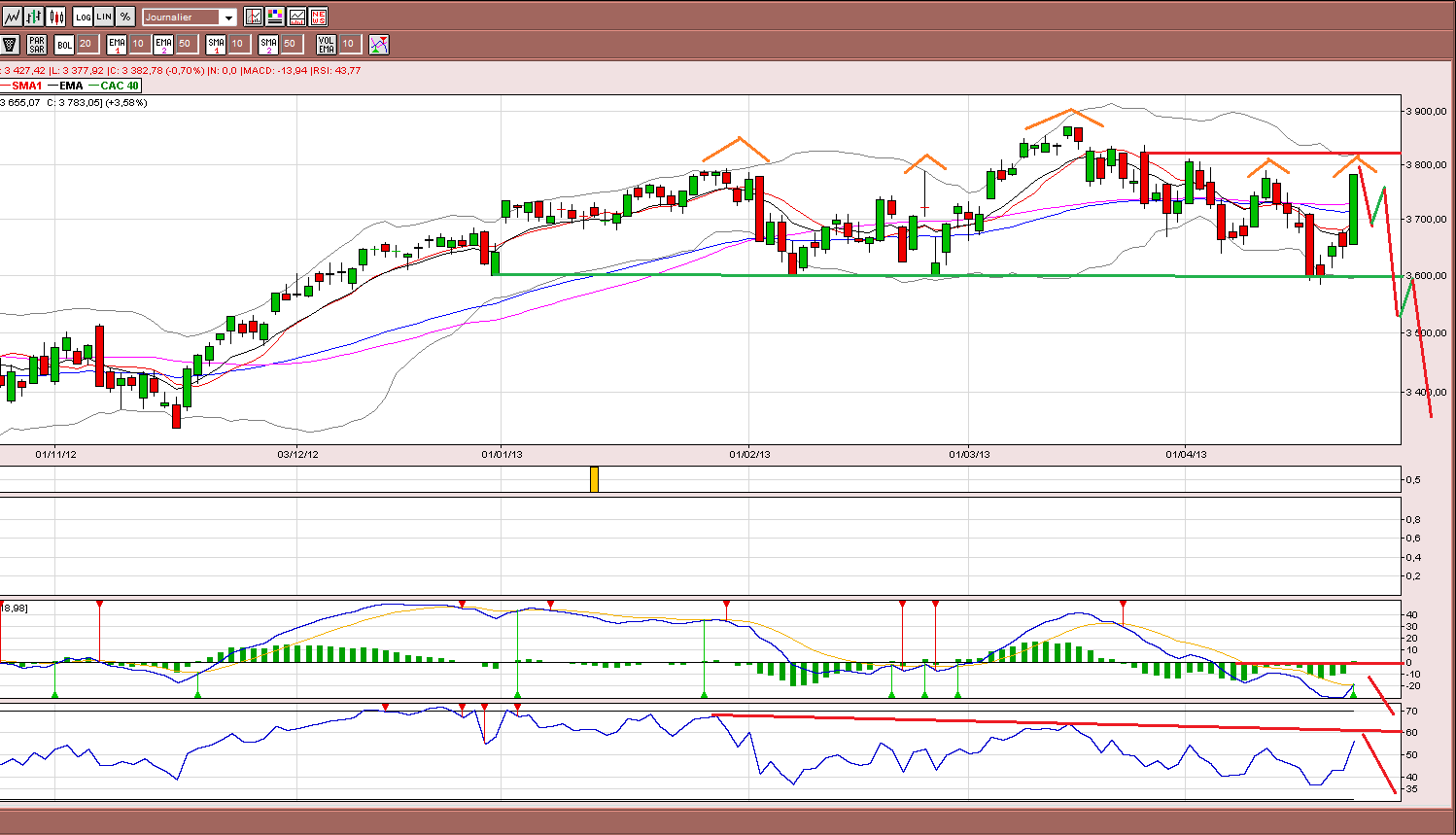Toggle percent (%) scale mode
This screenshot has width=1456, height=835.
click(125, 17)
